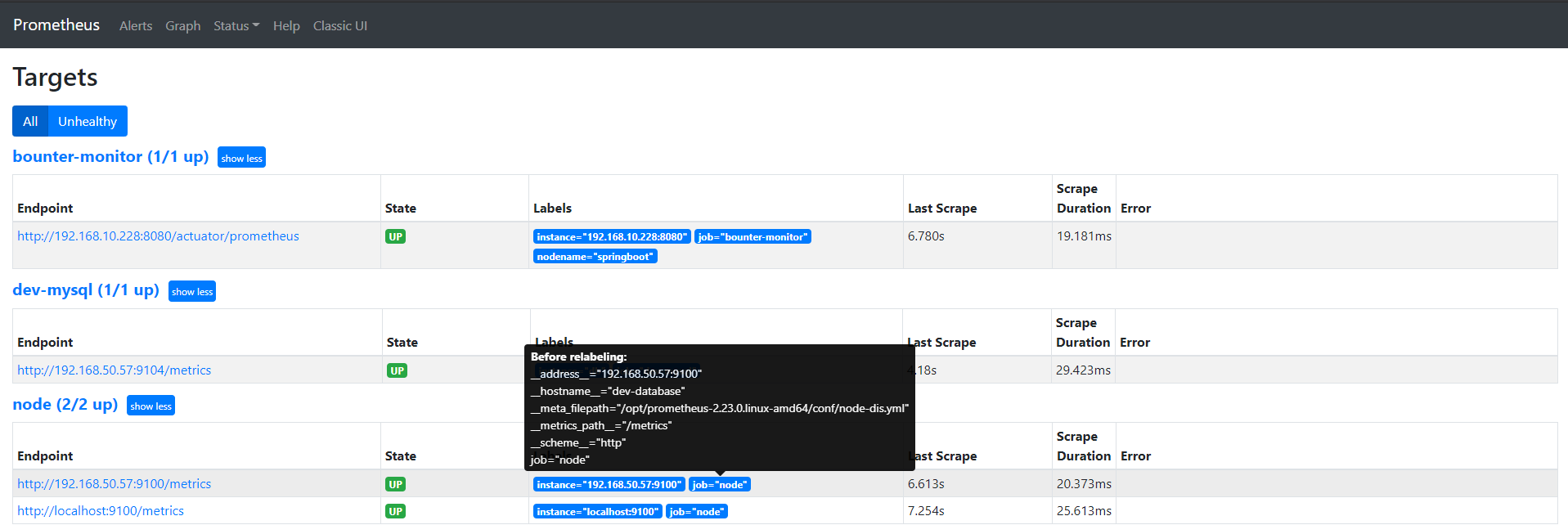Collapse node section with show less
The image size is (1568, 525).
(151, 406)
